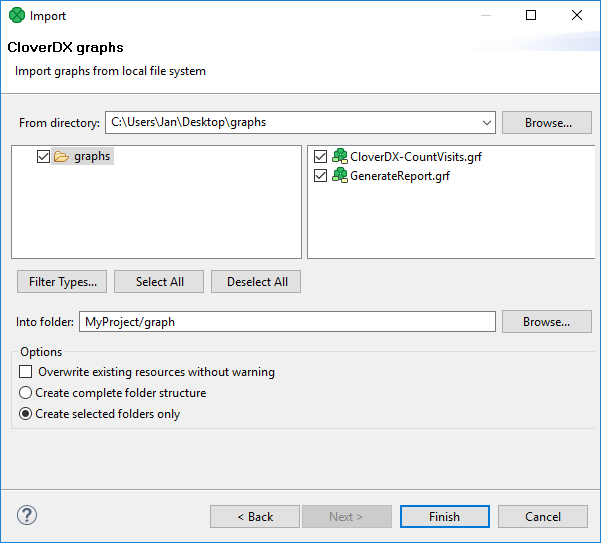Open the From directory dropdown list
The width and height of the screenshot is (601, 543).
point(487,123)
